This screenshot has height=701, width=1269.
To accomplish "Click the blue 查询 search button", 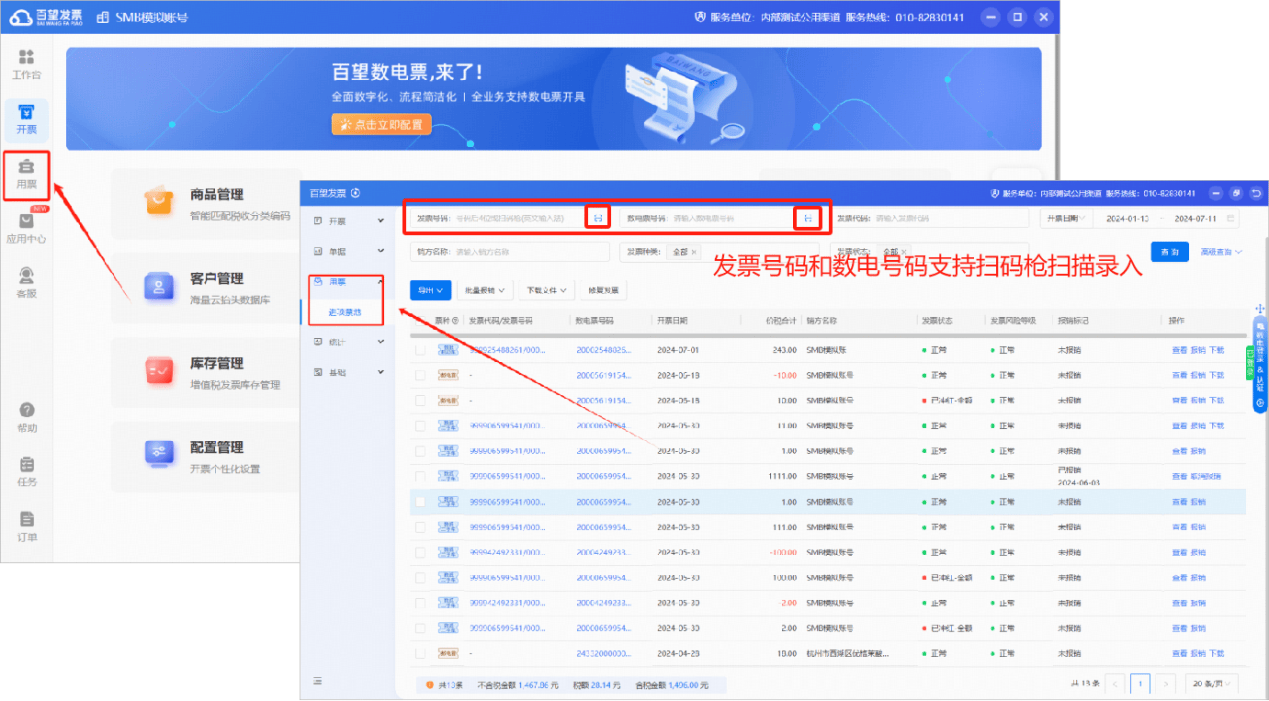I will (1169, 252).
